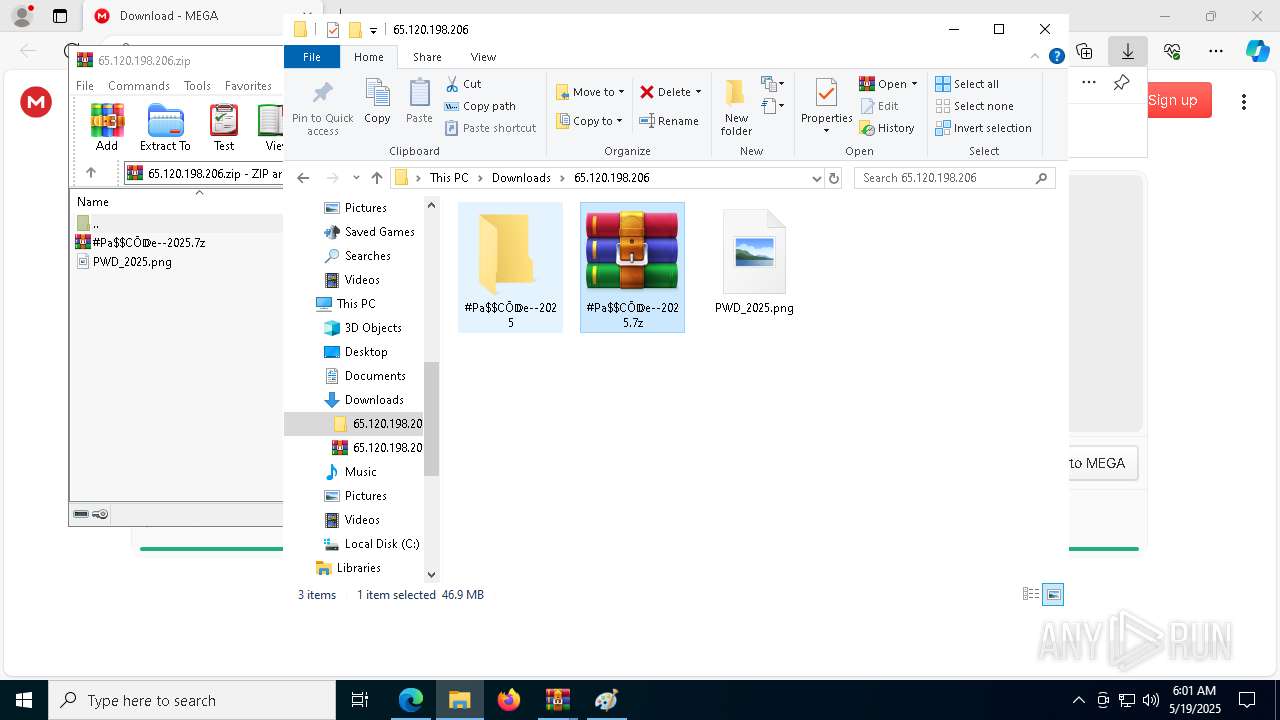
Task: Select the #Pa$$CODe--2025.7z archive file
Action: pos(632,267)
